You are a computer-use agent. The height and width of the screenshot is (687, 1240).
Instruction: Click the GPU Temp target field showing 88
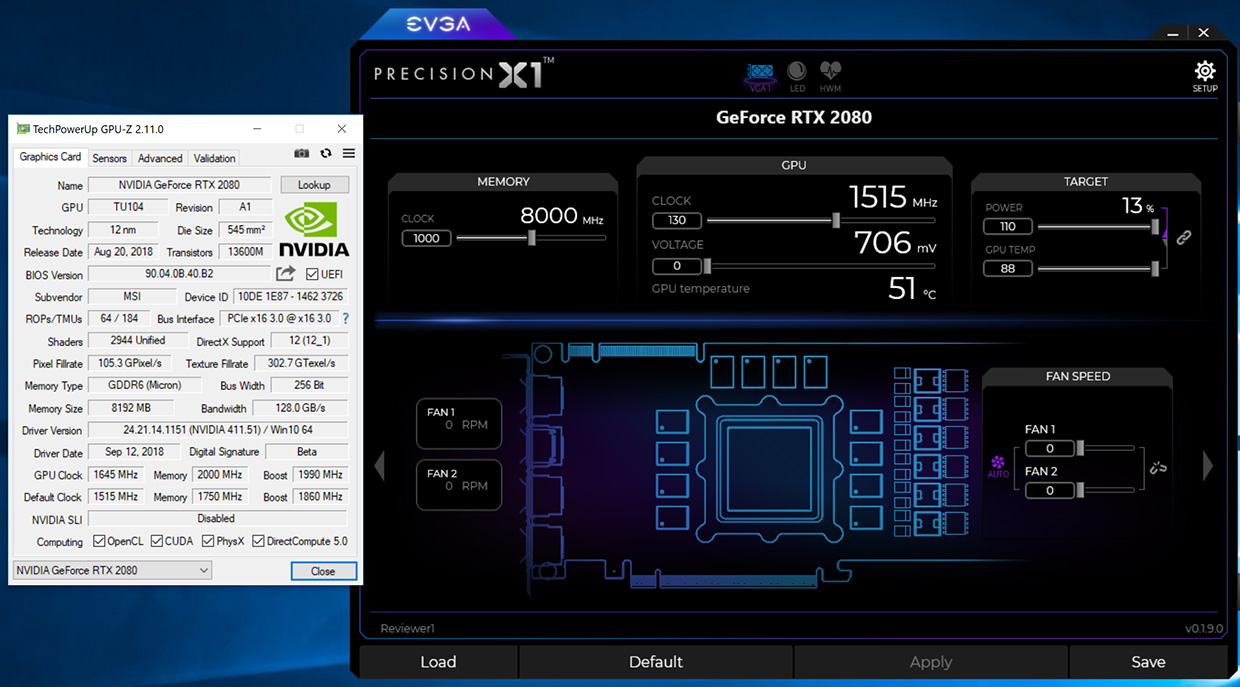[1008, 268]
